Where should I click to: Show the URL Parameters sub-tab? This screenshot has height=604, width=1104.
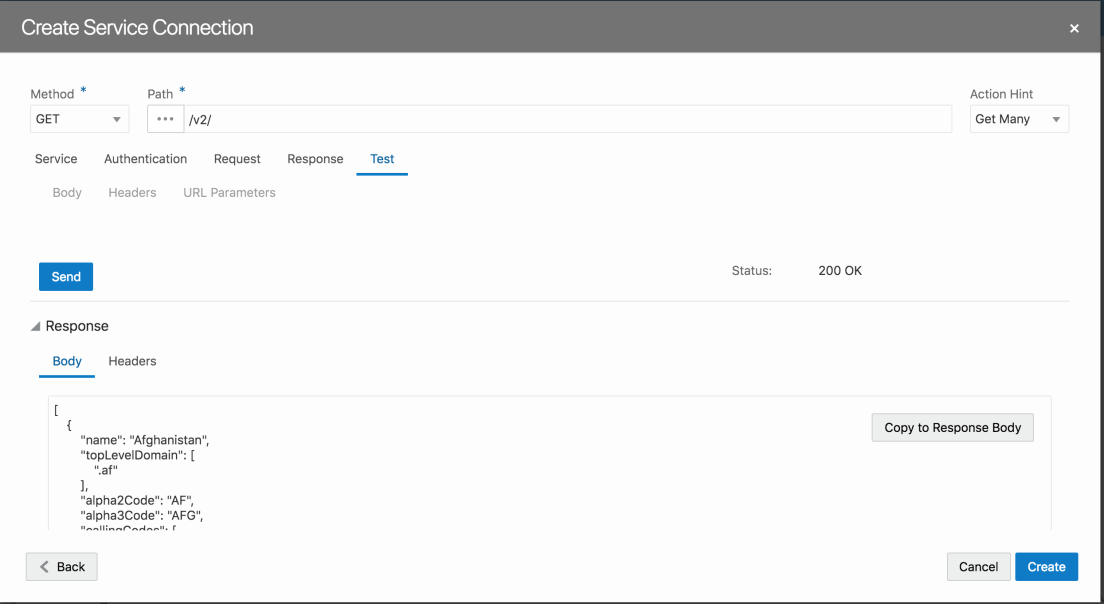point(229,192)
